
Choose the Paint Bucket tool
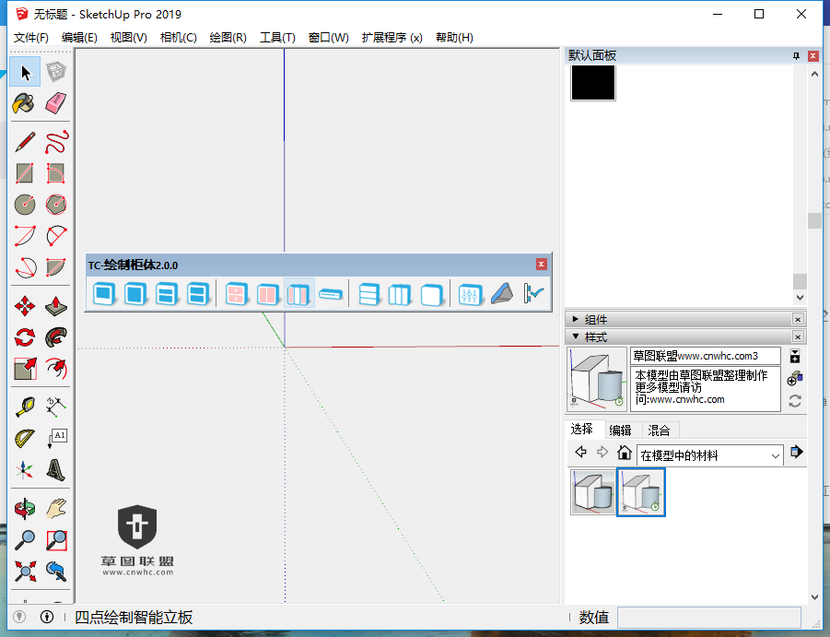pyautogui.click(x=24, y=103)
